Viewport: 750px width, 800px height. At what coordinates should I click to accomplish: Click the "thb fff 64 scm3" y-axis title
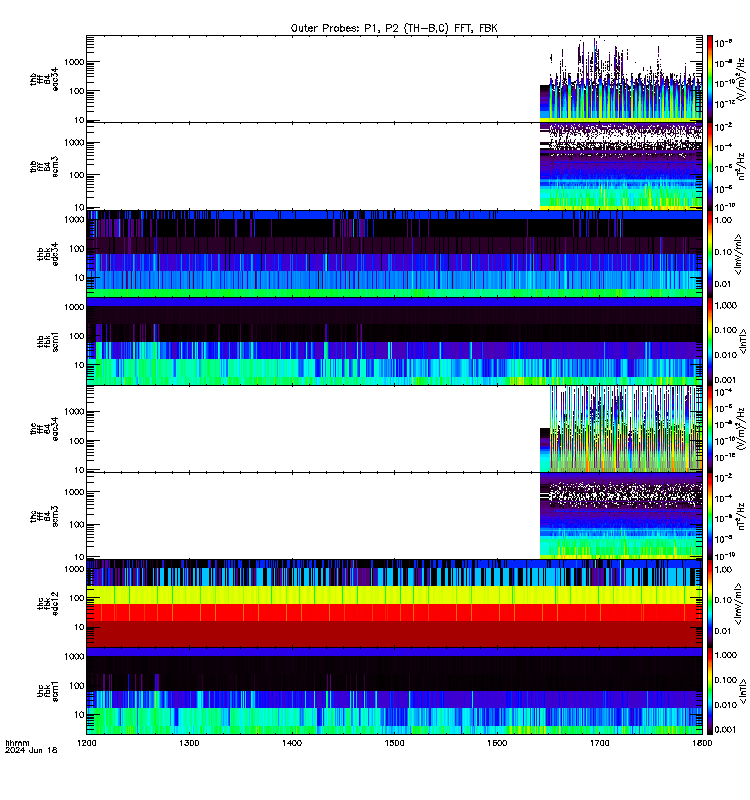pyautogui.click(x=44, y=167)
